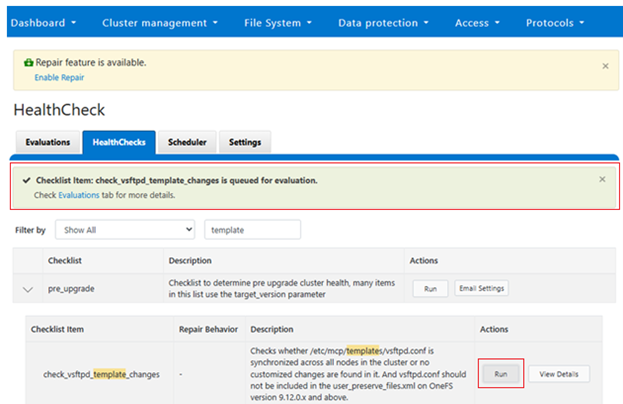This screenshot has height=404, width=623.
Task: Click the Enable Repair link
Action: pos(59,77)
